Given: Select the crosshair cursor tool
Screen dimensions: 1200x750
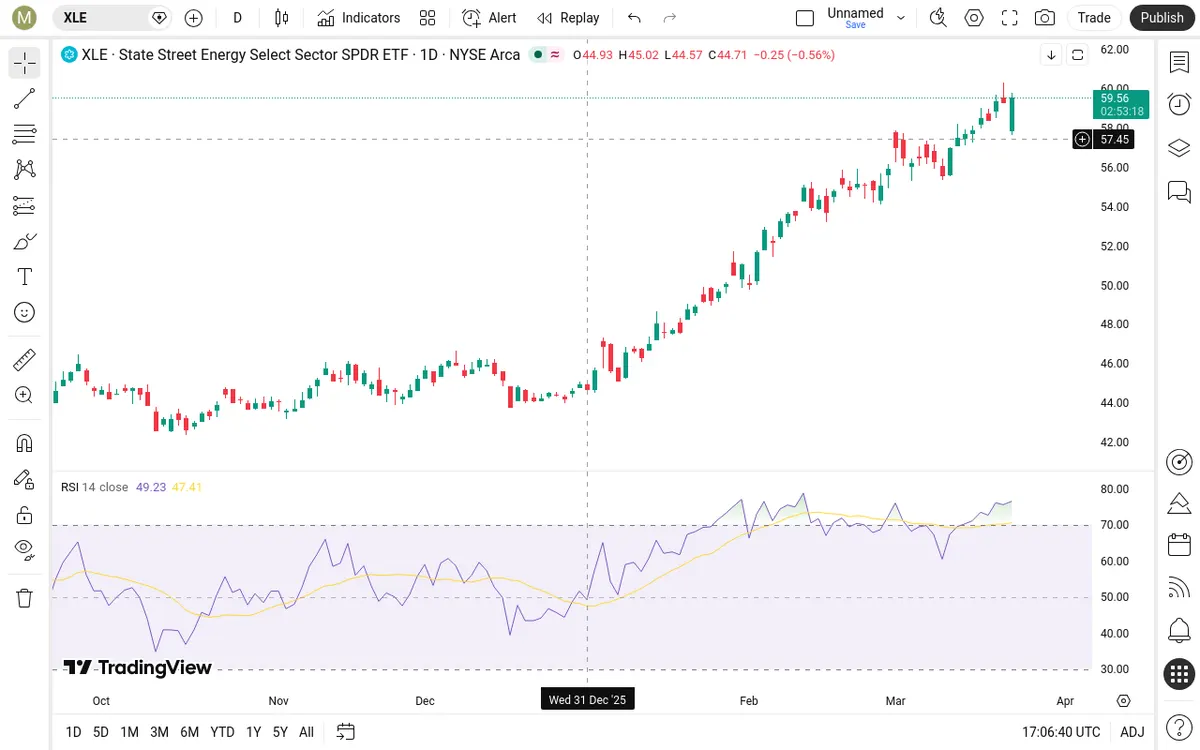Looking at the screenshot, I should point(25,63).
